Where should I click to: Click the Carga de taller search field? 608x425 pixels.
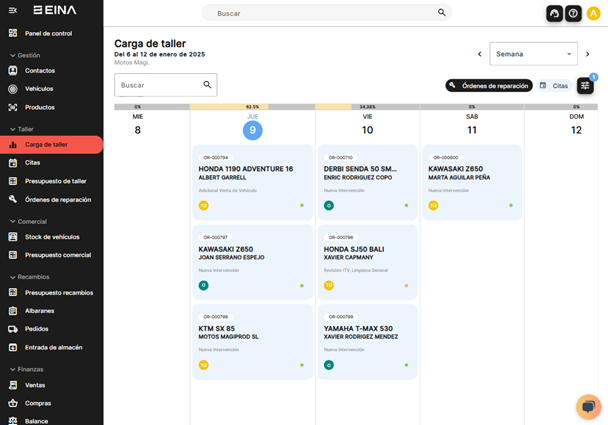pos(160,85)
